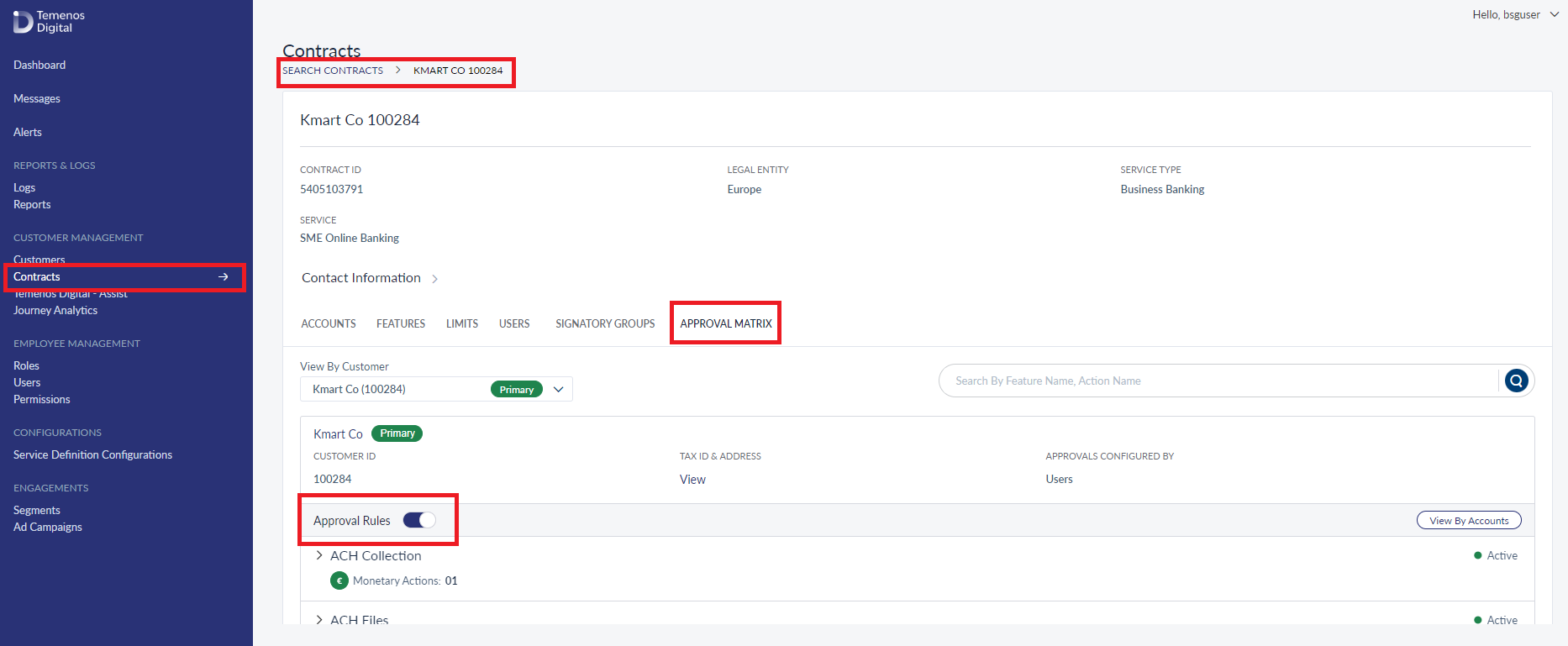This screenshot has height=646, width=1568.
Task: Click the euro Monetary Actions icon
Action: 339,580
